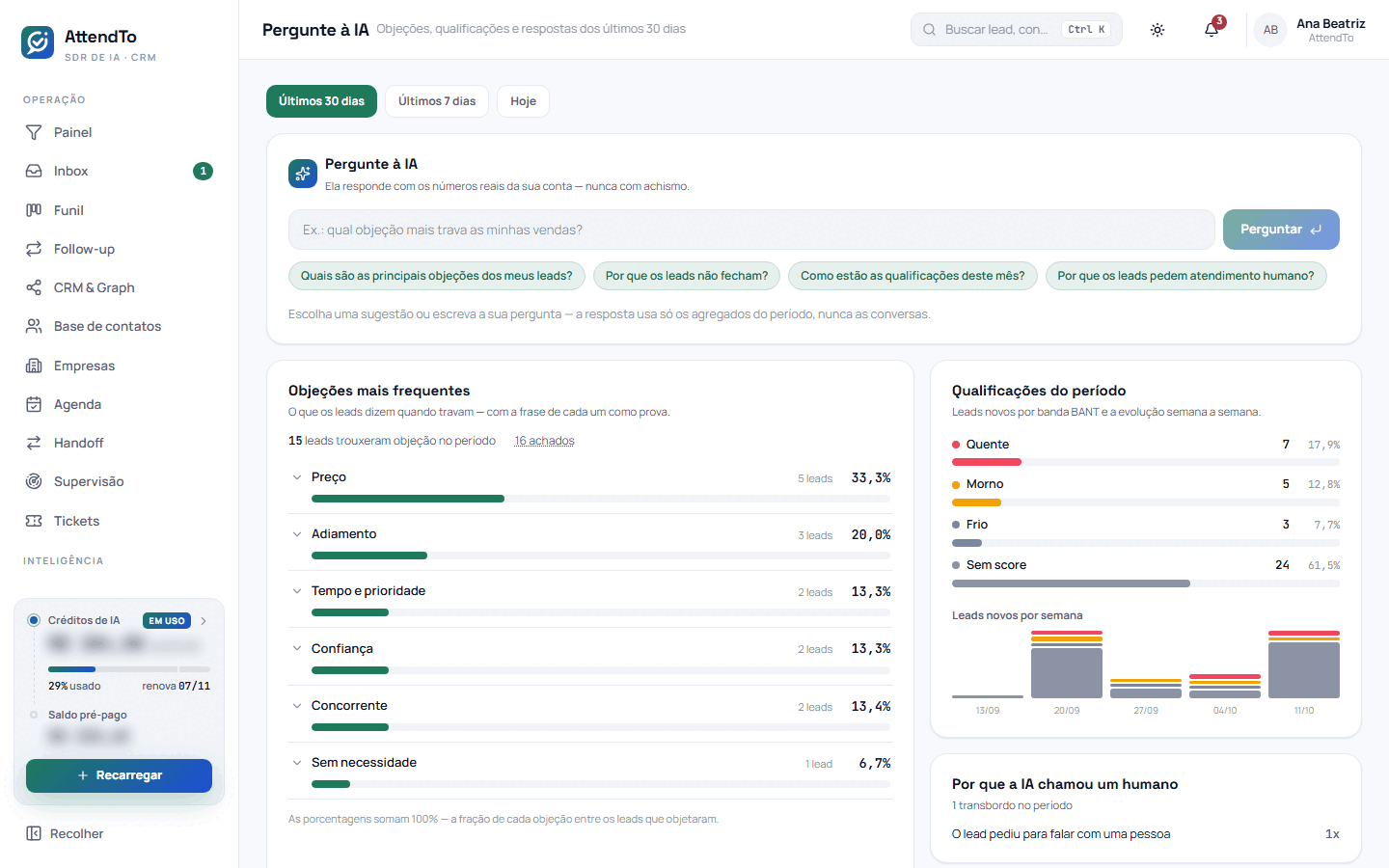Click 'O lead pediu para falar com uma pessoa'
1389x868 pixels.
(1061, 834)
